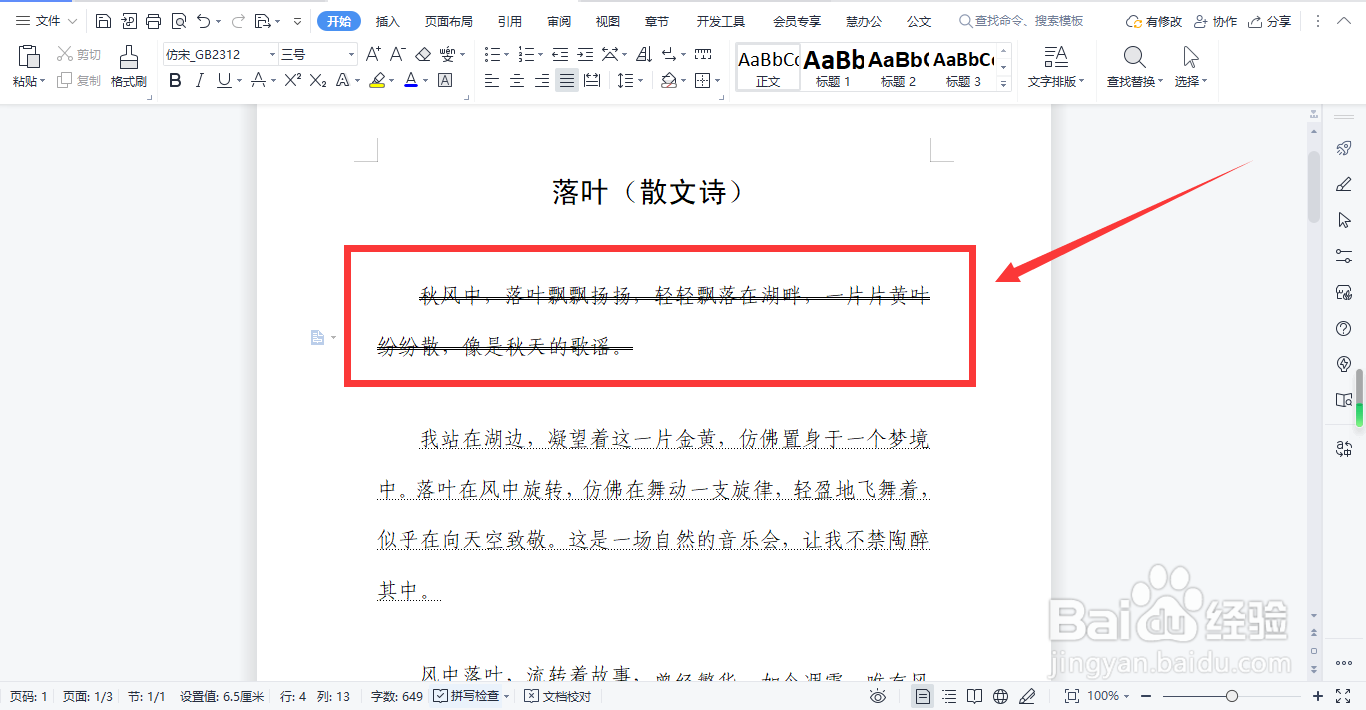1366x710 pixels.
Task: Switch to the 章节 tab
Action: coord(657,21)
